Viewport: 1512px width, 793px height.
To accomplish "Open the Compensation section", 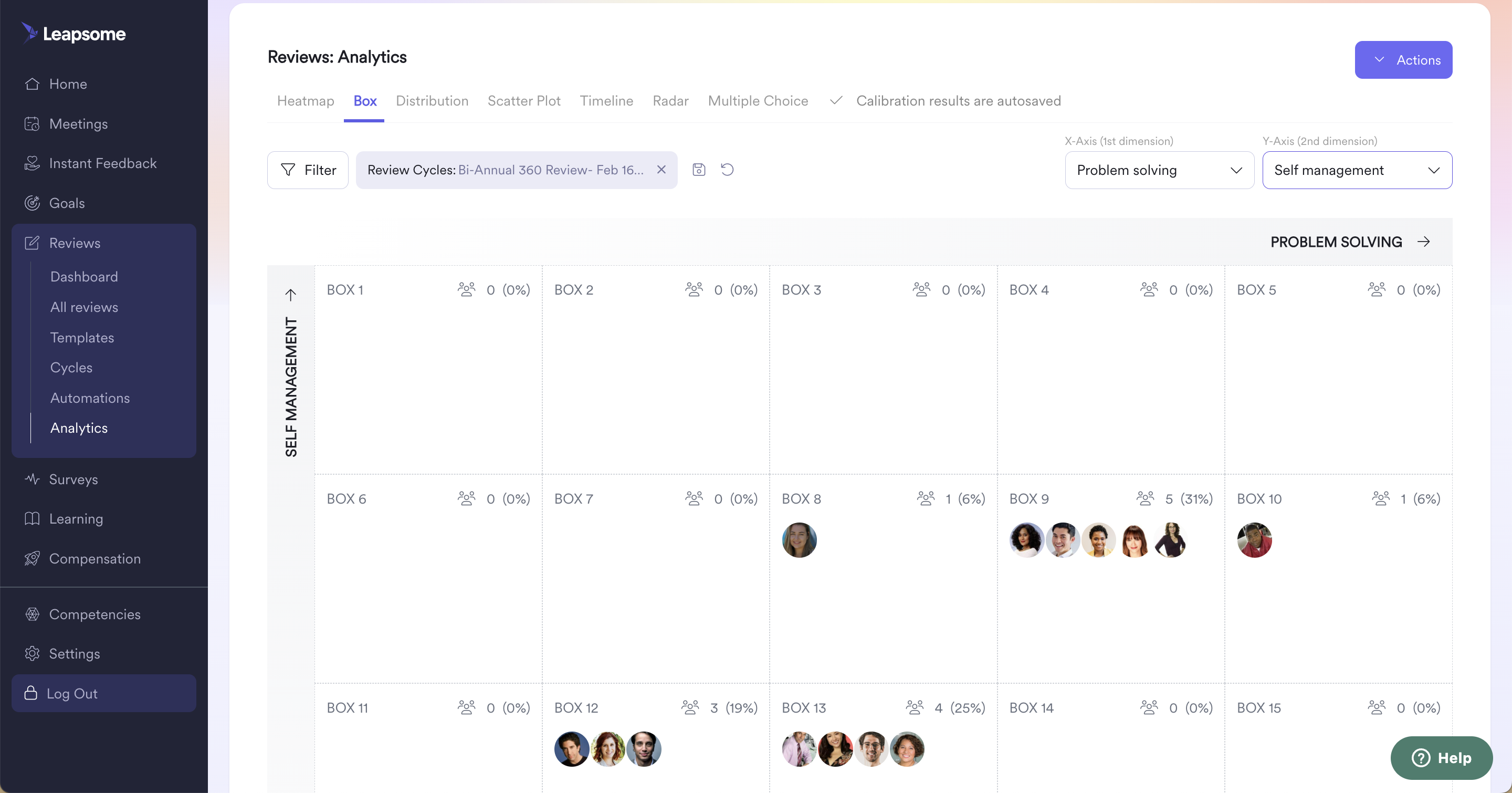I will point(94,559).
